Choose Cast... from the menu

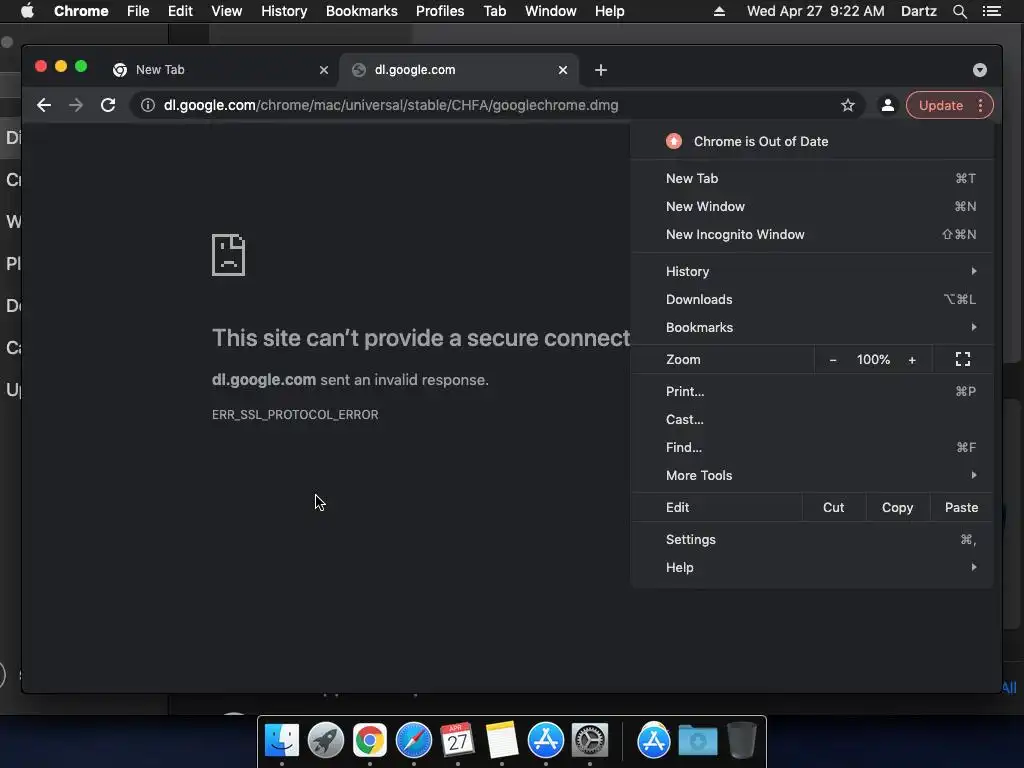(812, 419)
